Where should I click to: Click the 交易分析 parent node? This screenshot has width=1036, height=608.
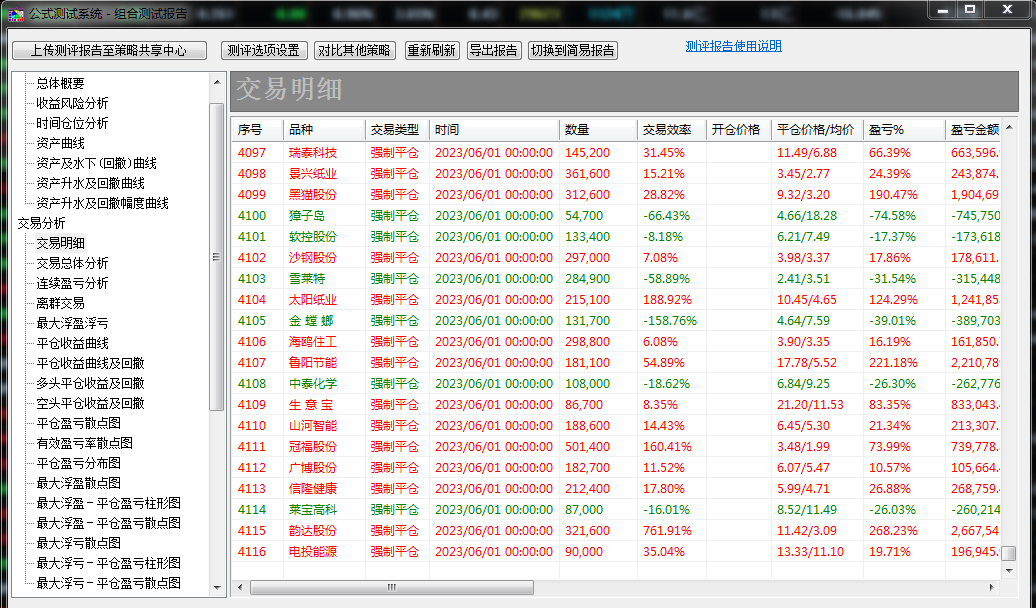tap(42, 223)
